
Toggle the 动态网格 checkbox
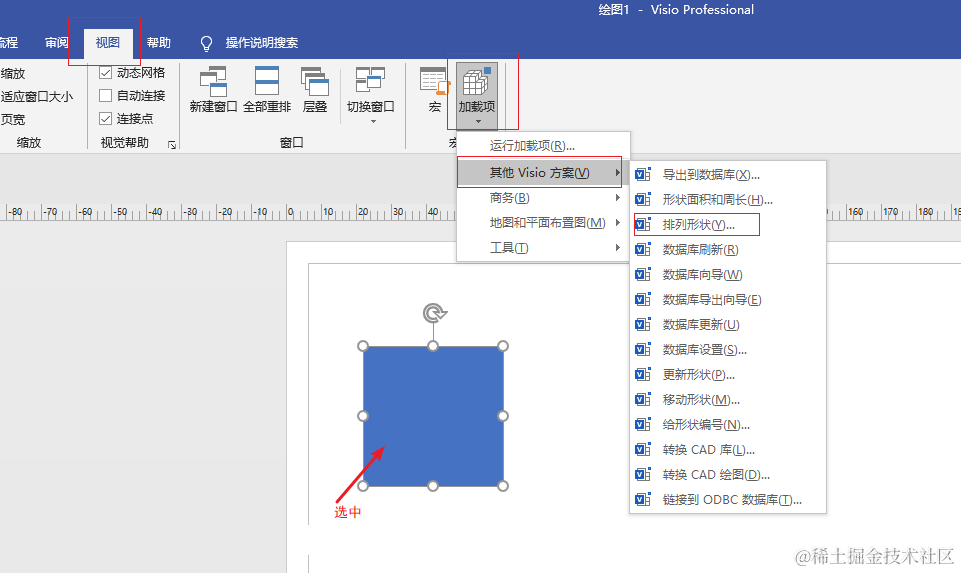point(105,73)
